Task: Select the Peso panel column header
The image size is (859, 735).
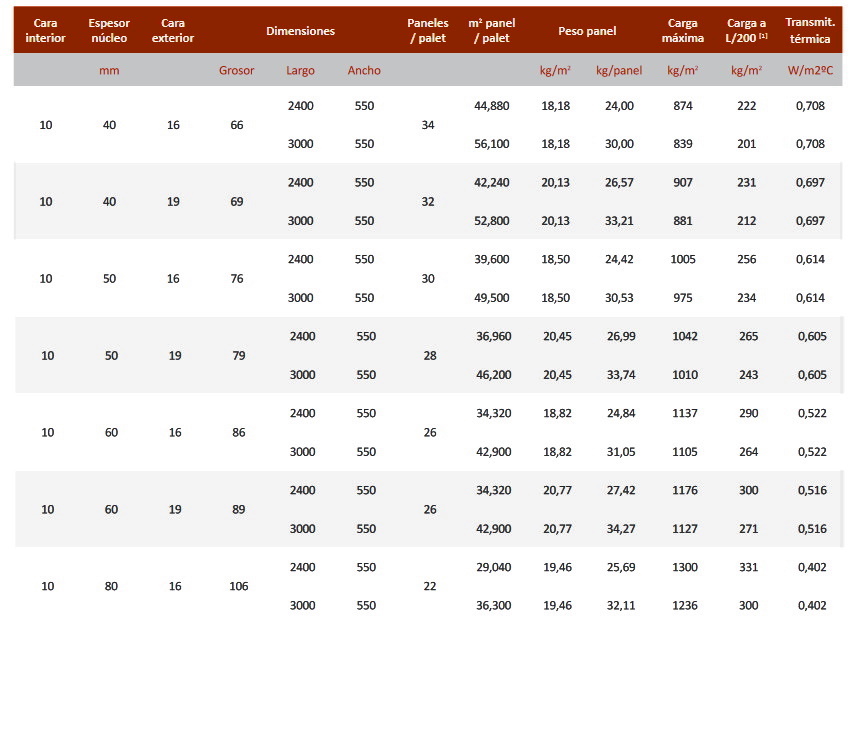Action: (x=587, y=31)
